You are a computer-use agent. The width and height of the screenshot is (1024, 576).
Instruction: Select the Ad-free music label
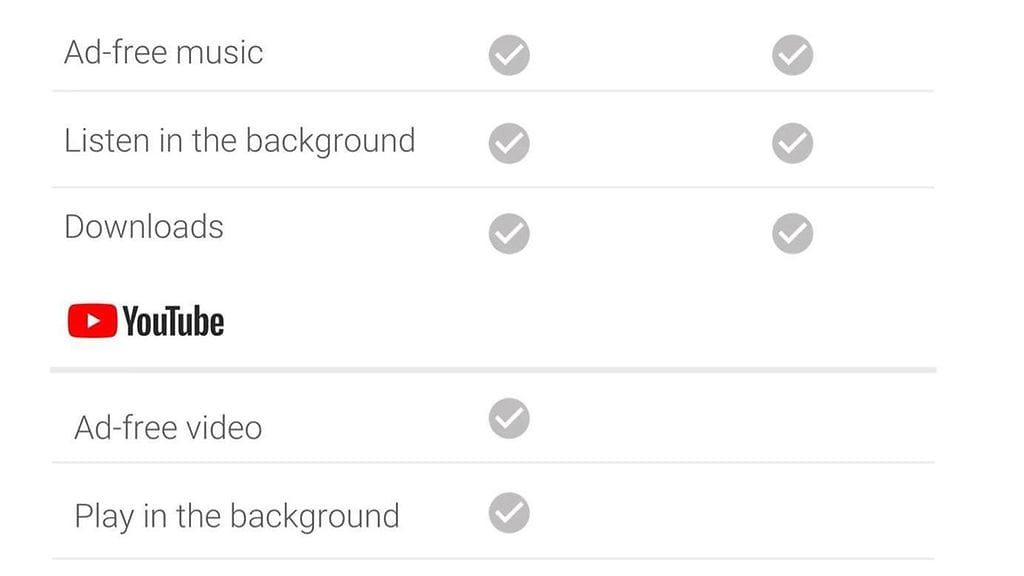click(163, 52)
